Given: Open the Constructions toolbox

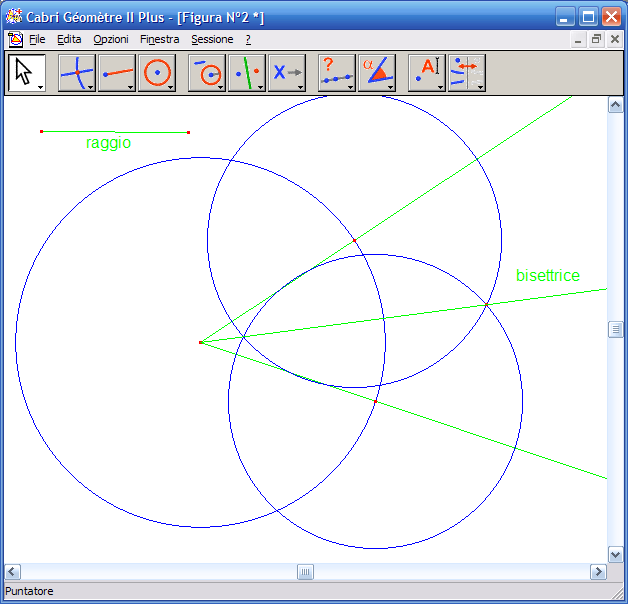Looking at the screenshot, I should [x=207, y=73].
